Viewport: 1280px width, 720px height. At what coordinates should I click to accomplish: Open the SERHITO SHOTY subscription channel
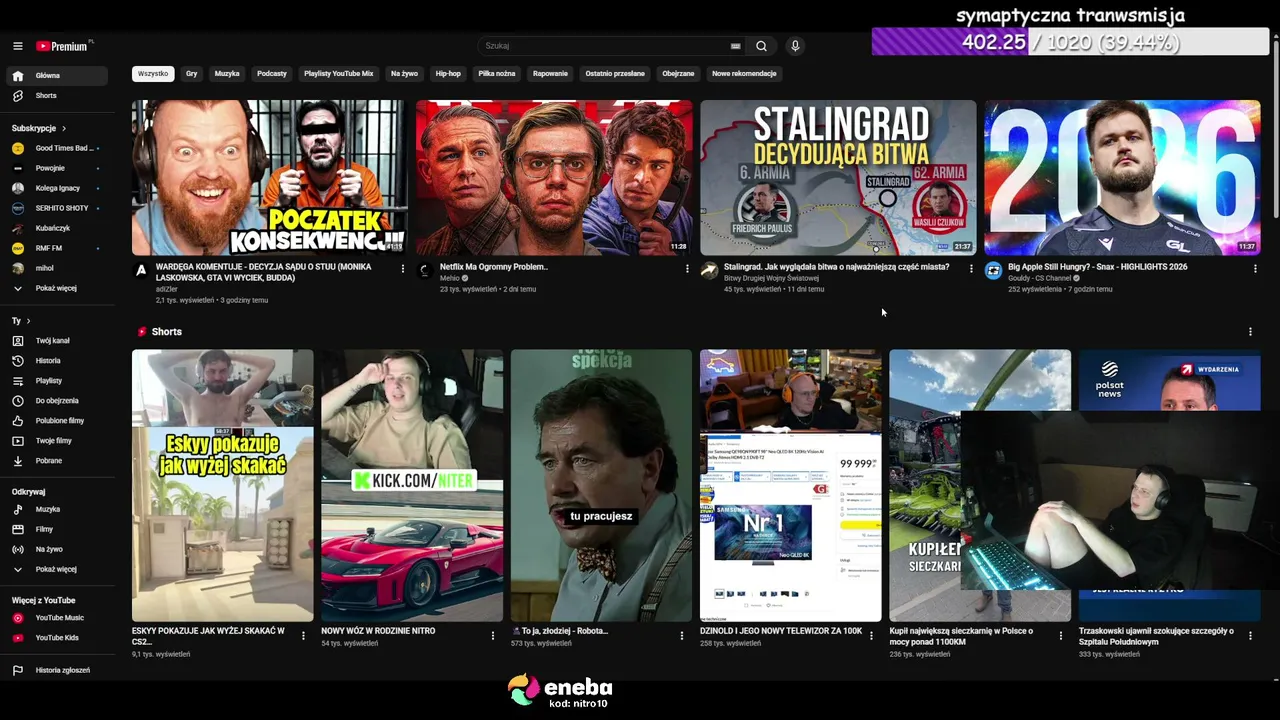58,209
